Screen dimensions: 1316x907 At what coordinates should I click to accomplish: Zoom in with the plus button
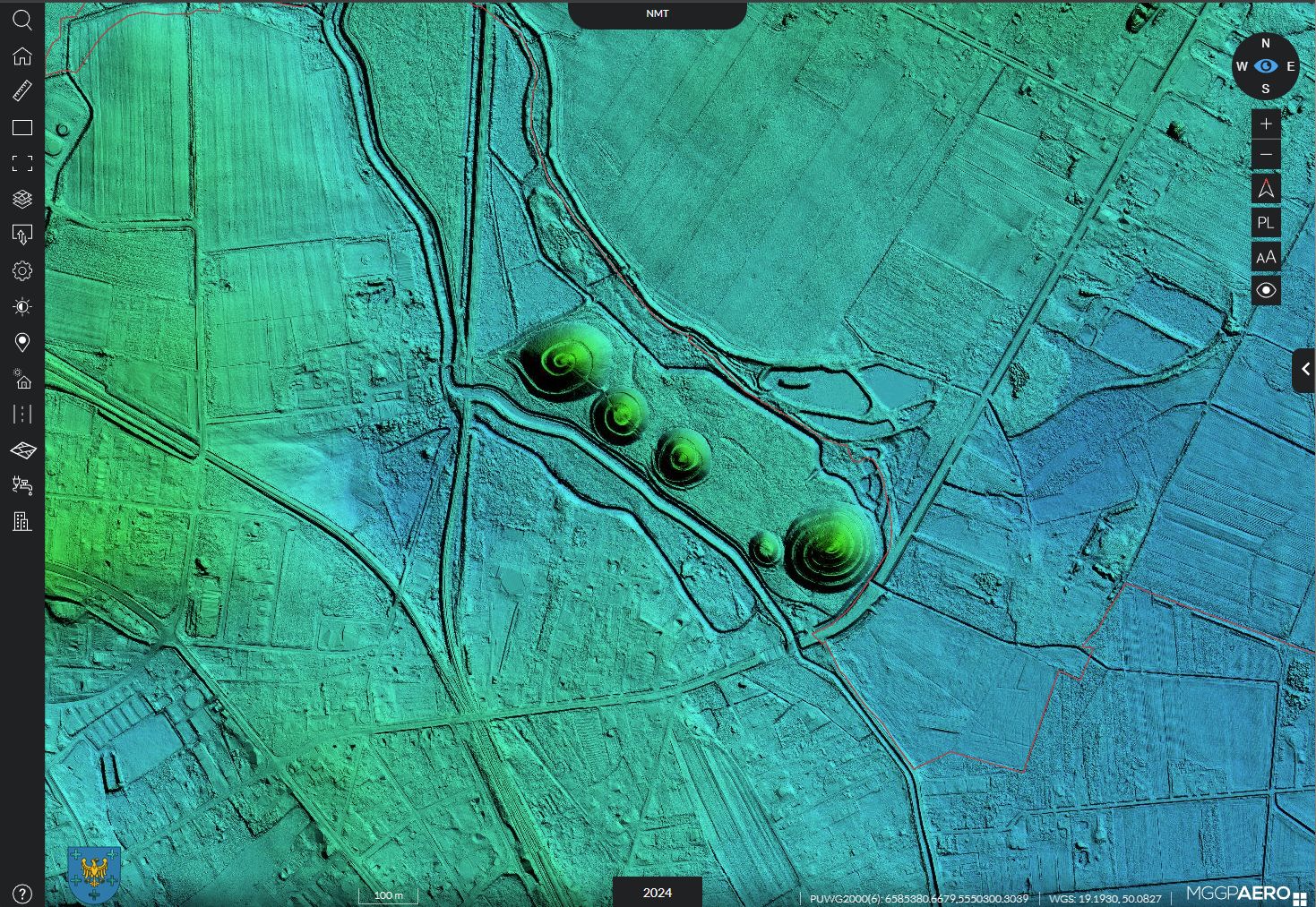pyautogui.click(x=1265, y=124)
